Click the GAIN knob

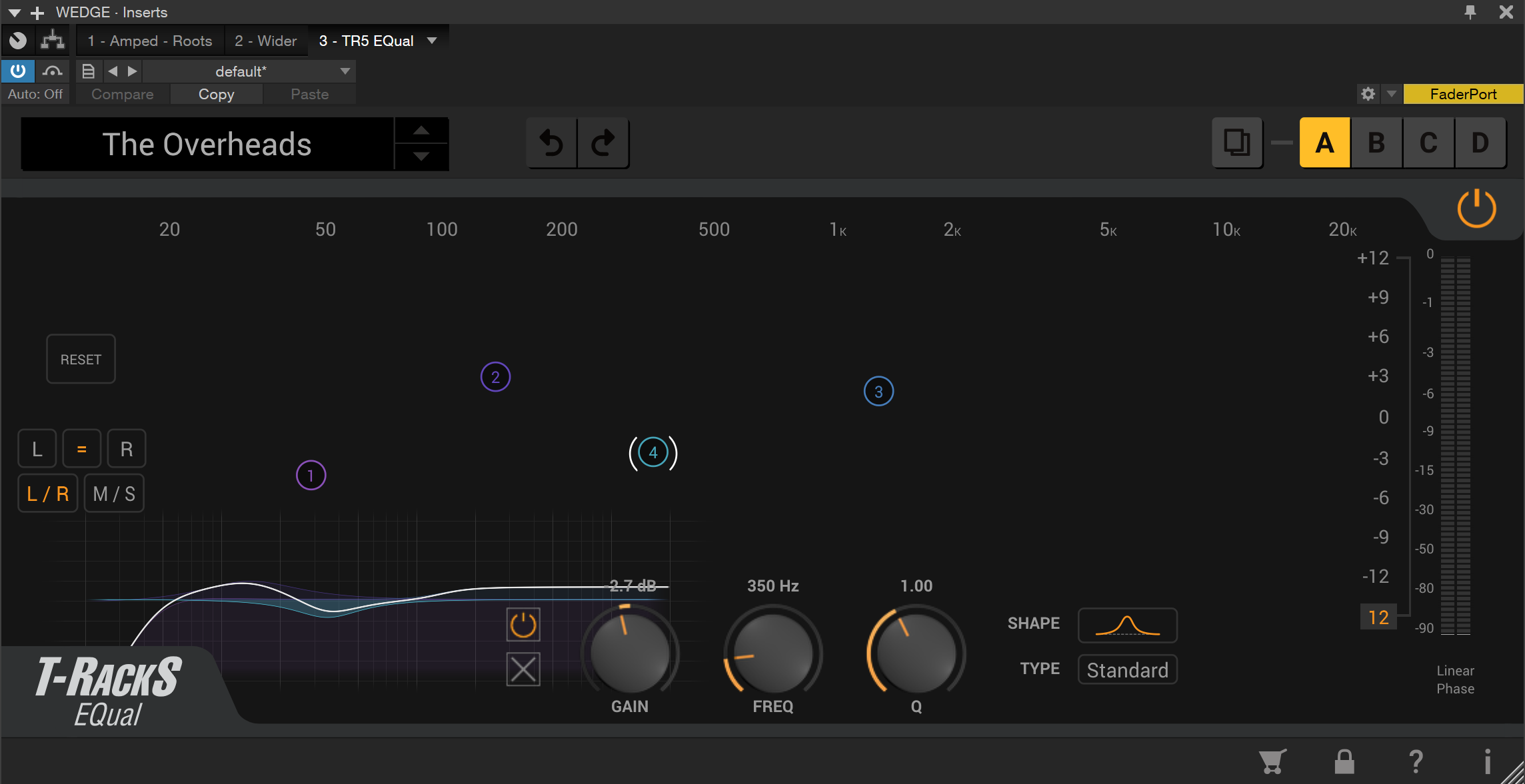pos(629,653)
